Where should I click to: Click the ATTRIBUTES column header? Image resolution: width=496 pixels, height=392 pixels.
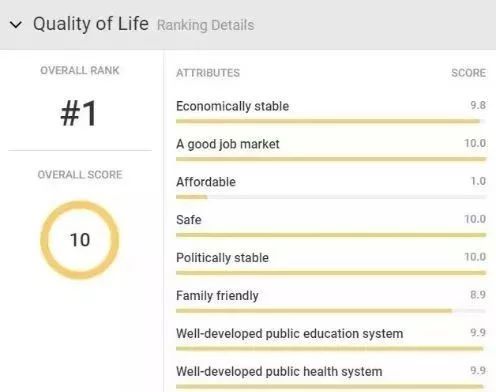coord(208,73)
